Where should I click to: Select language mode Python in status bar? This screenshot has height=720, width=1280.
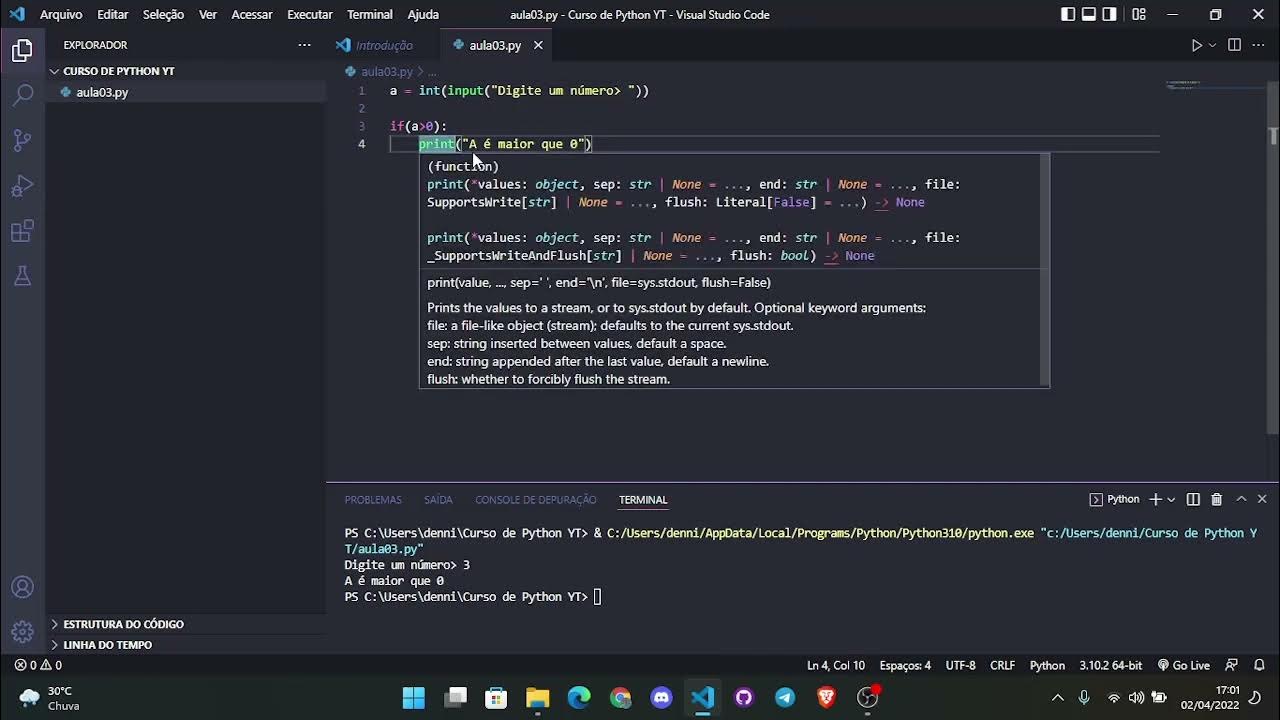pyautogui.click(x=1047, y=665)
